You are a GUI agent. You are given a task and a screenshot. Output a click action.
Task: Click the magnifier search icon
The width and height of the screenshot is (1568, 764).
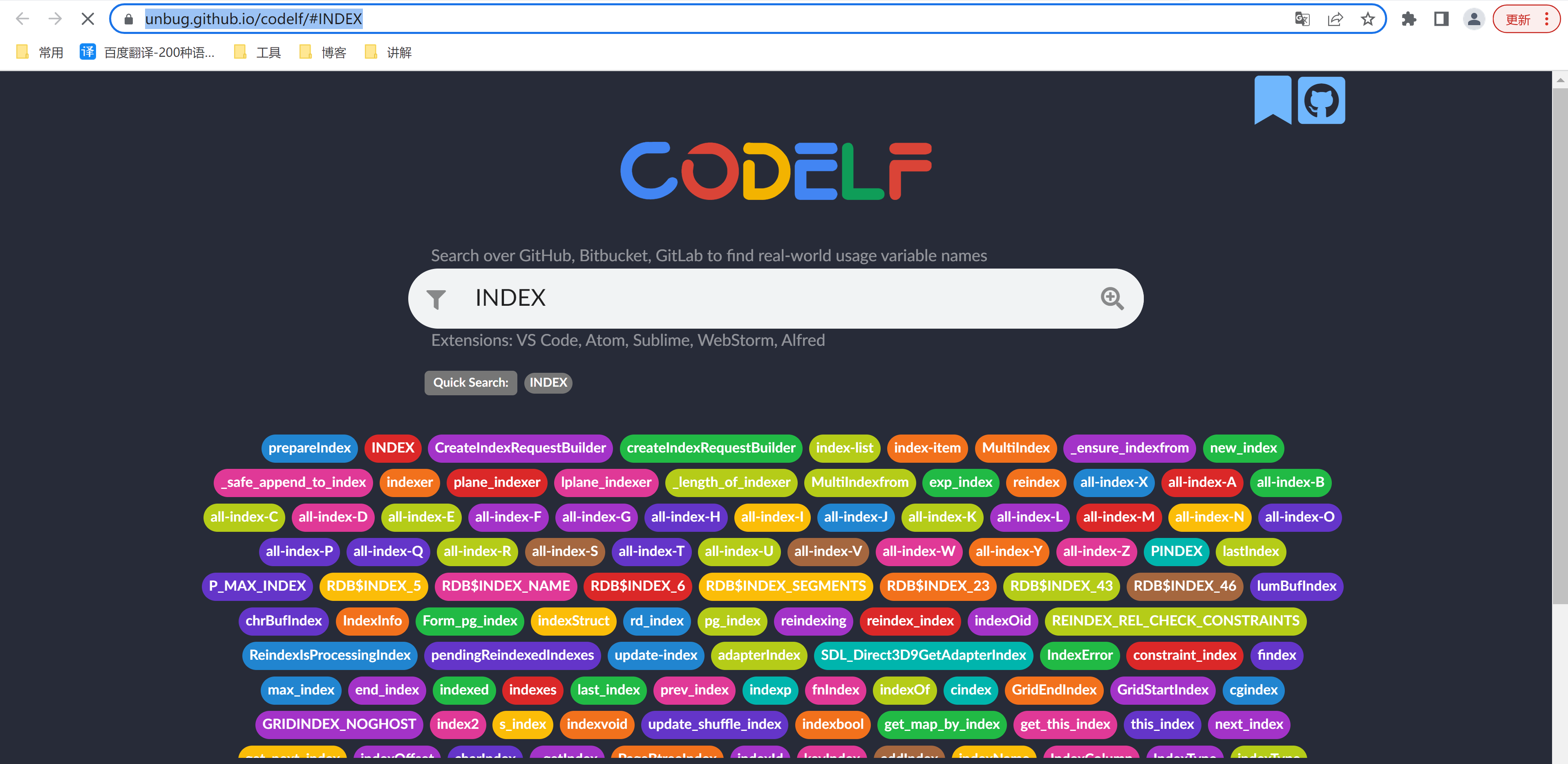pyautogui.click(x=1113, y=298)
